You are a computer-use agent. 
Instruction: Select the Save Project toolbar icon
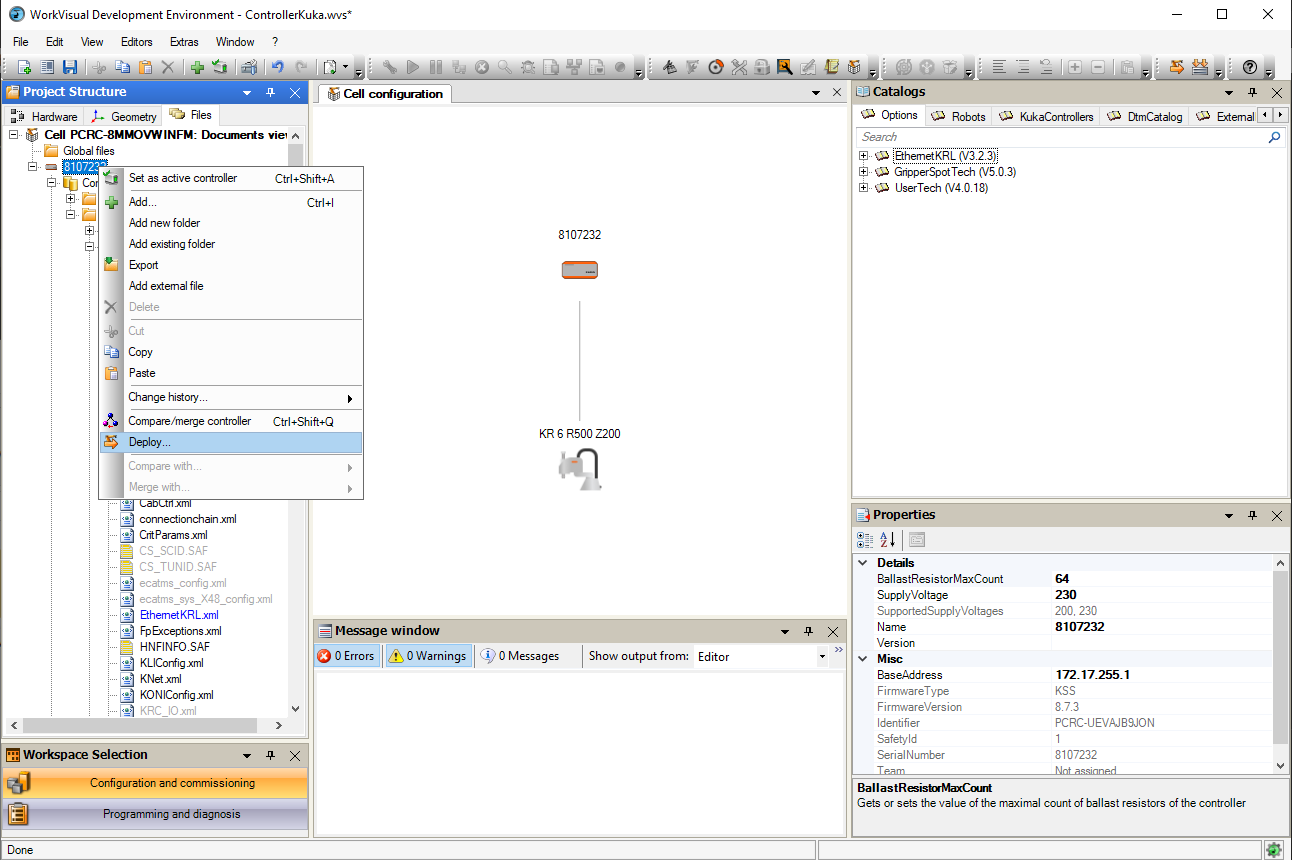(70, 67)
